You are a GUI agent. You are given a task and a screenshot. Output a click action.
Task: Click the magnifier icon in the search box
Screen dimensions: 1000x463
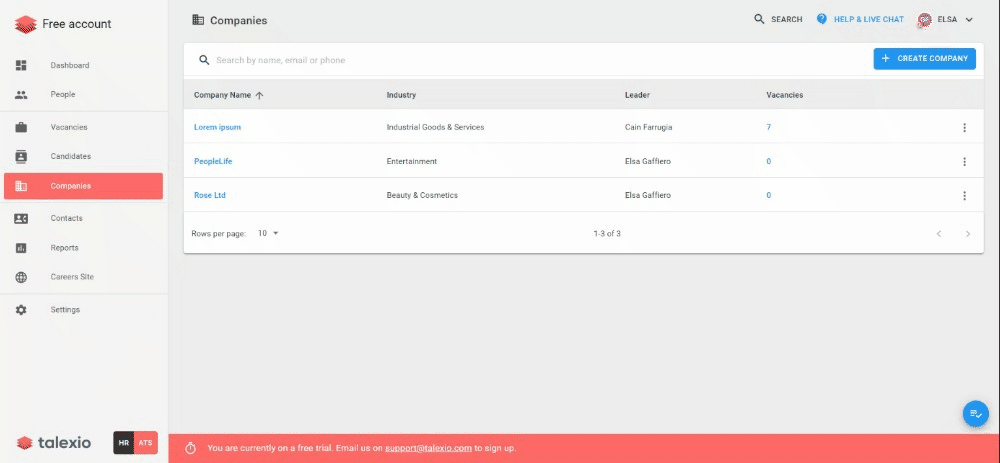point(204,60)
